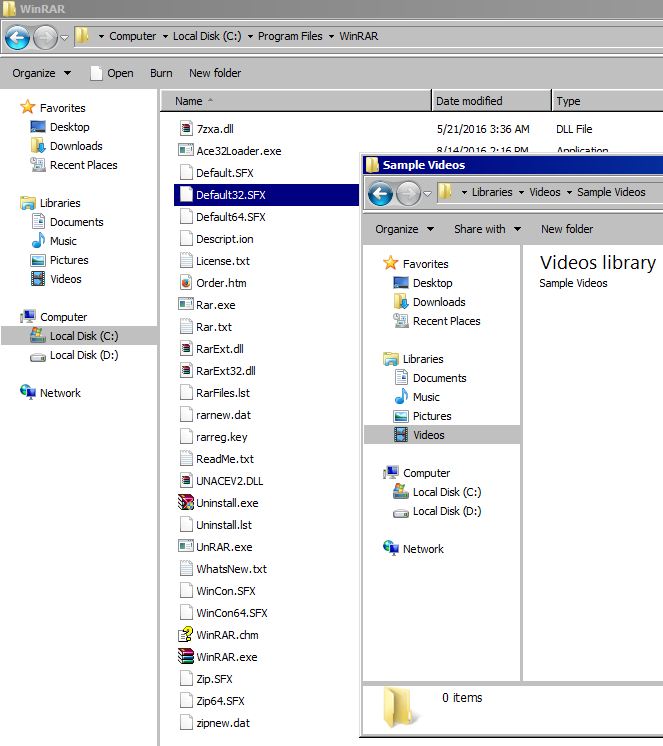Image resolution: width=663 pixels, height=746 pixels.
Task: Open Share with menu
Action: (487, 229)
